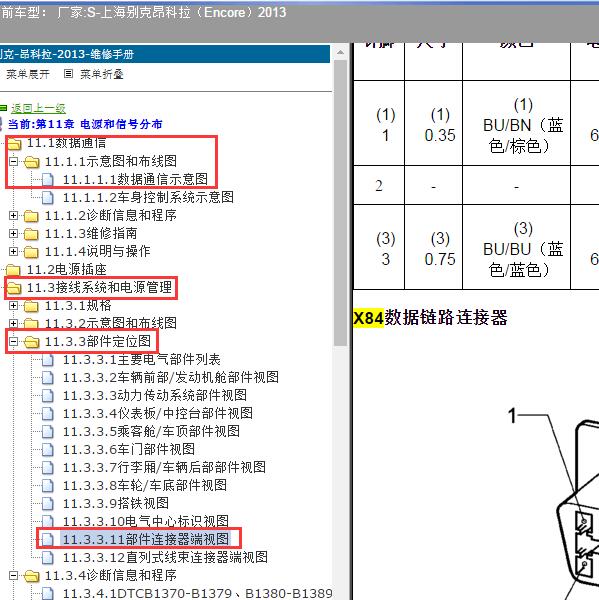Click the 当前:第11章 电源和信号分布 heading

click(85, 124)
